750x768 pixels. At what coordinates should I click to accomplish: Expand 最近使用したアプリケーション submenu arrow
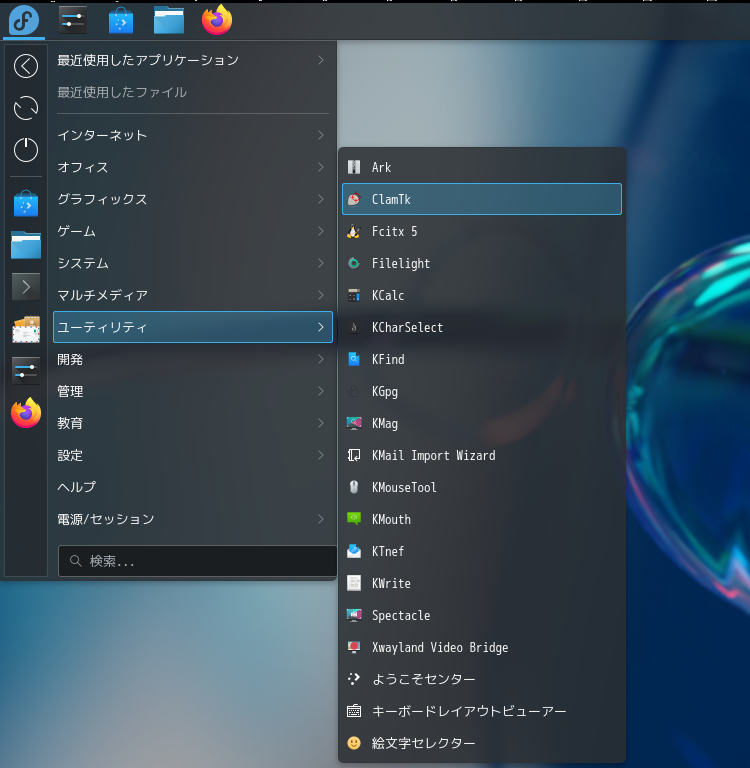(321, 60)
